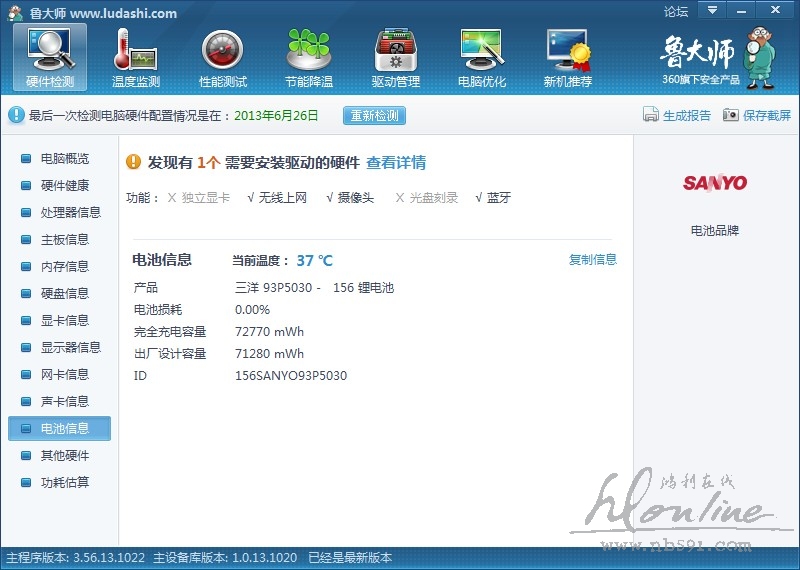Click the 无线上网 feature label
Screen dimensions: 800x570
tap(283, 197)
